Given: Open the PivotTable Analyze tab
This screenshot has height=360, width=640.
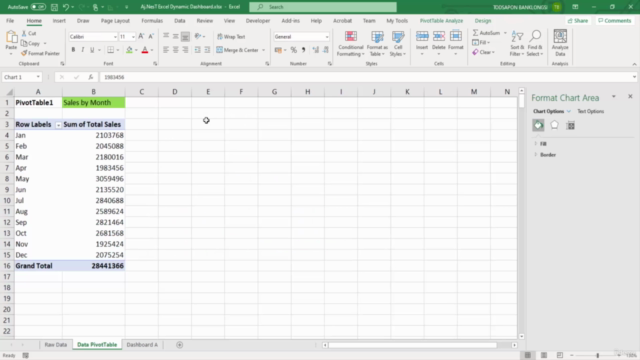Looking at the screenshot, I should pos(441,20).
